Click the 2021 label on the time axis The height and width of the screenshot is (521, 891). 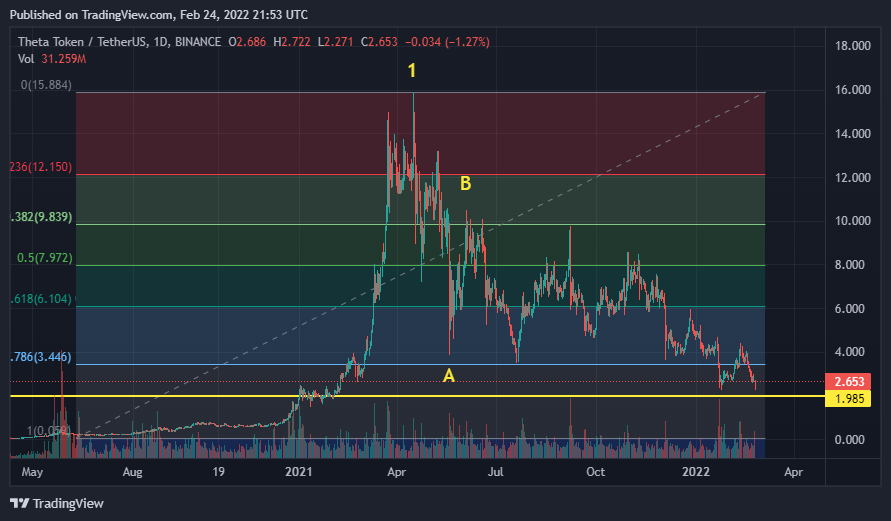(x=299, y=472)
